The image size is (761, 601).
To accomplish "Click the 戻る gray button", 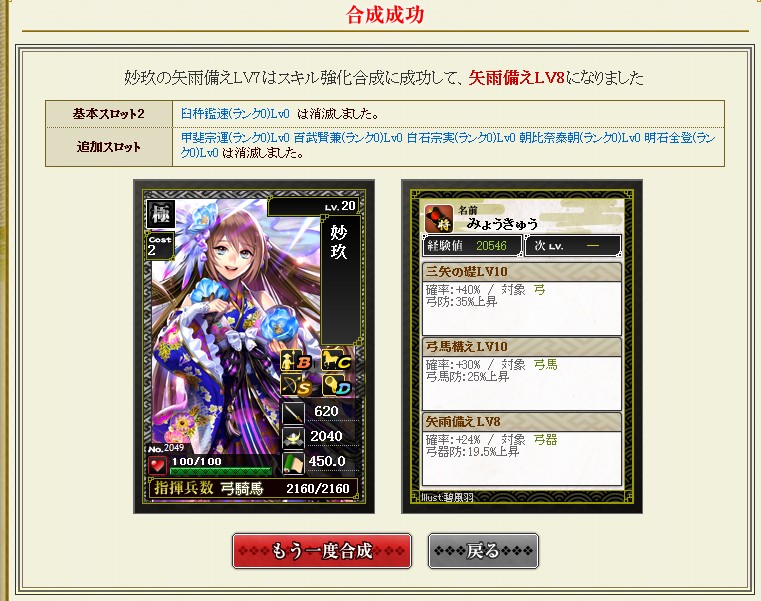I will 483,551.
